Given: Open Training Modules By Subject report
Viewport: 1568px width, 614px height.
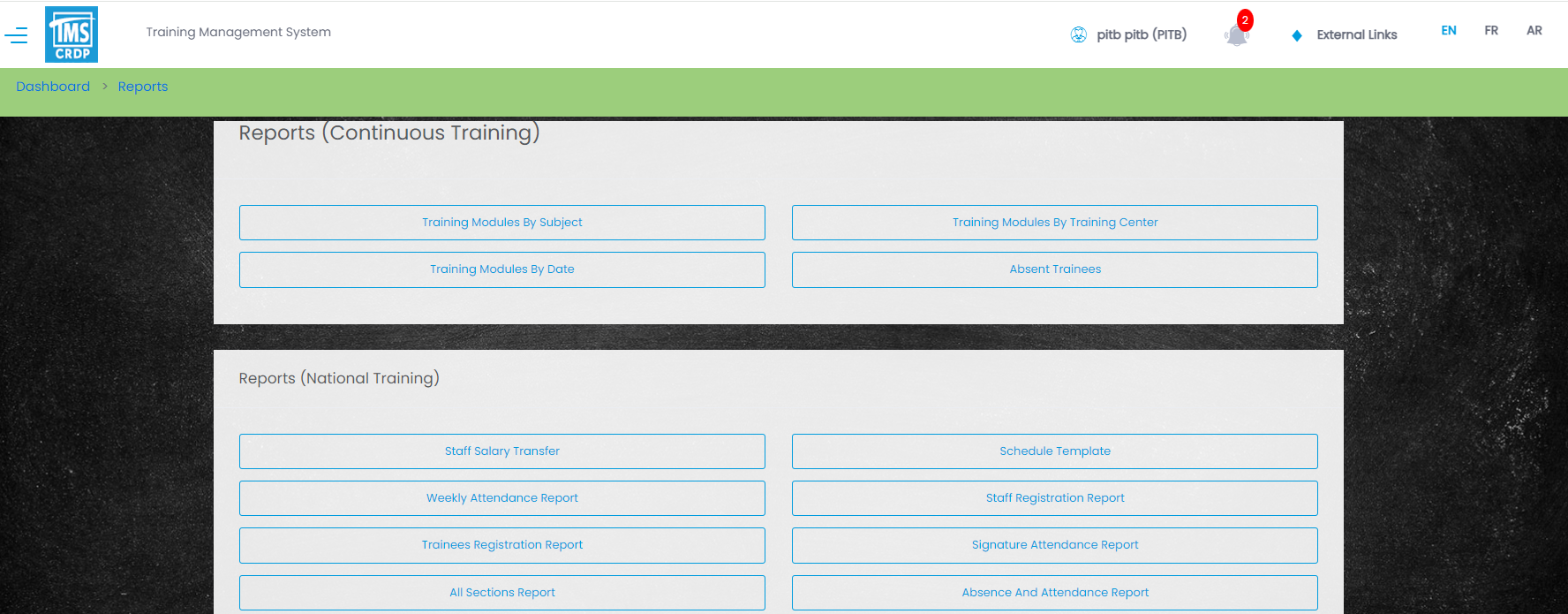Looking at the screenshot, I should [x=501, y=223].
